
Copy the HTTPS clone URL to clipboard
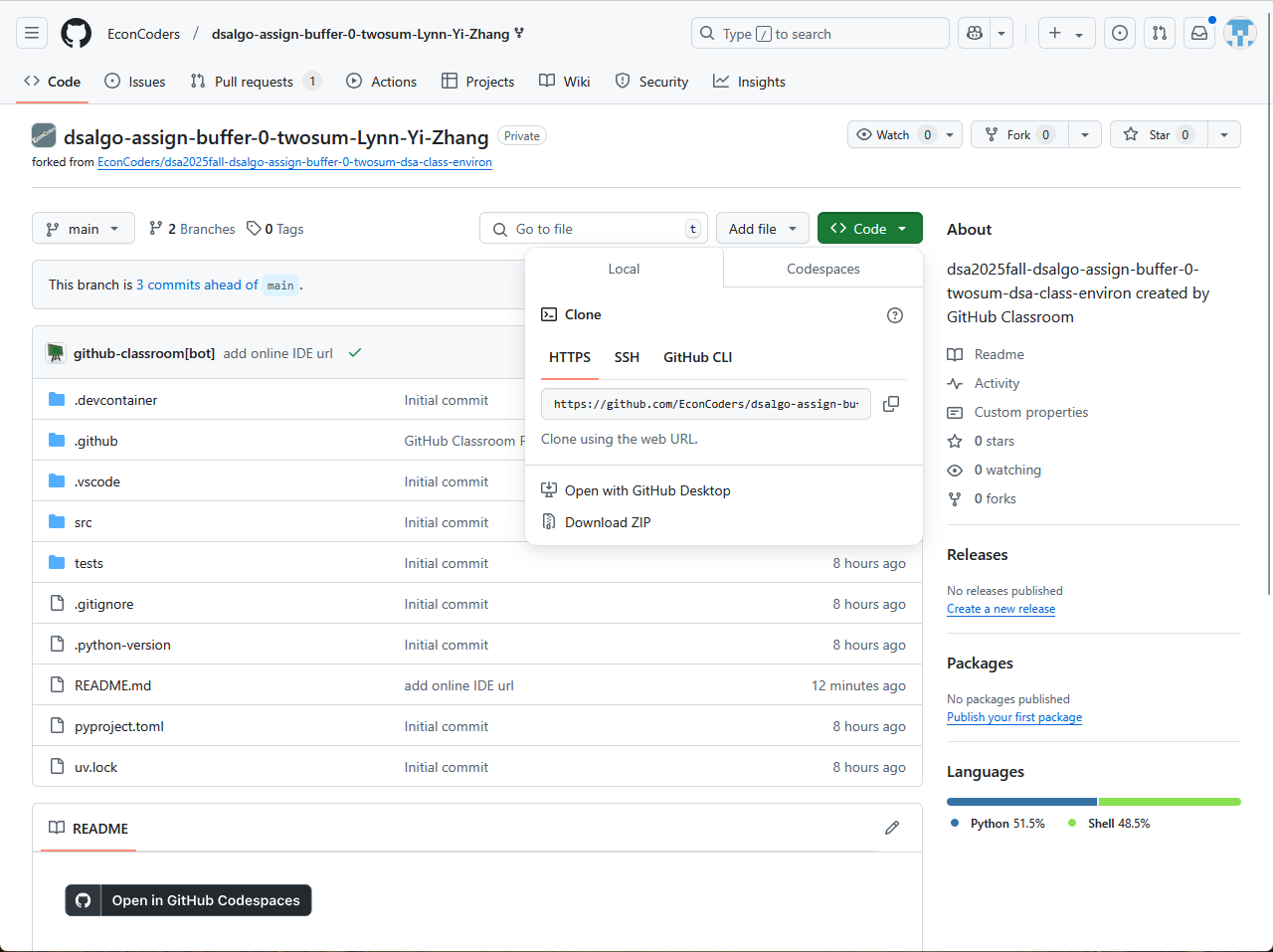891,404
